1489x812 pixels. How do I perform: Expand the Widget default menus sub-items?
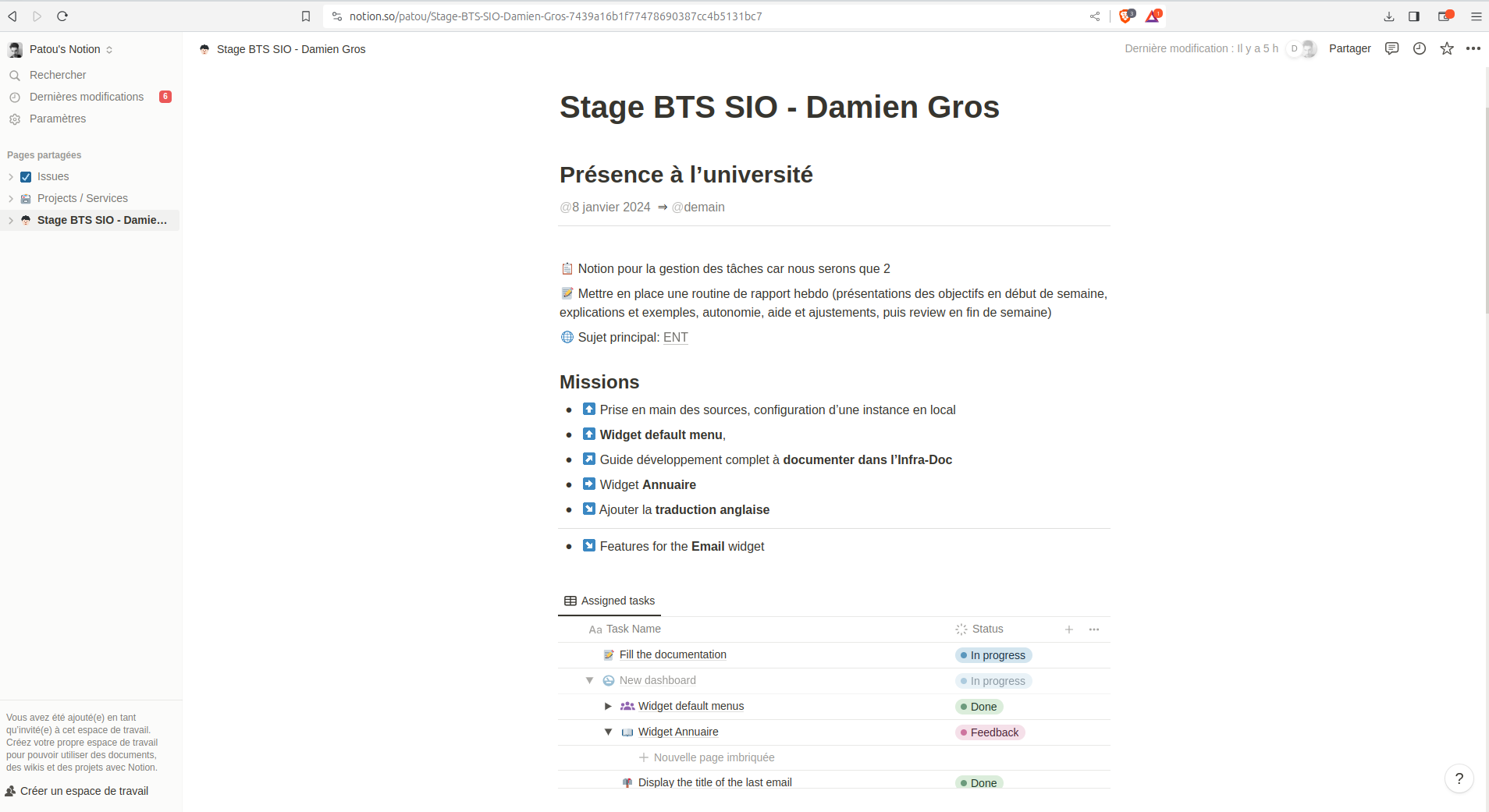pos(608,707)
